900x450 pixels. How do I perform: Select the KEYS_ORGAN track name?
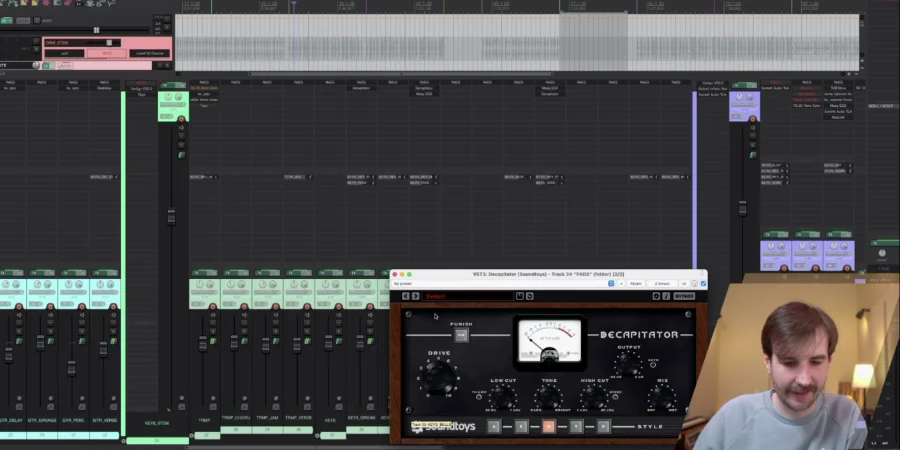coord(362,418)
